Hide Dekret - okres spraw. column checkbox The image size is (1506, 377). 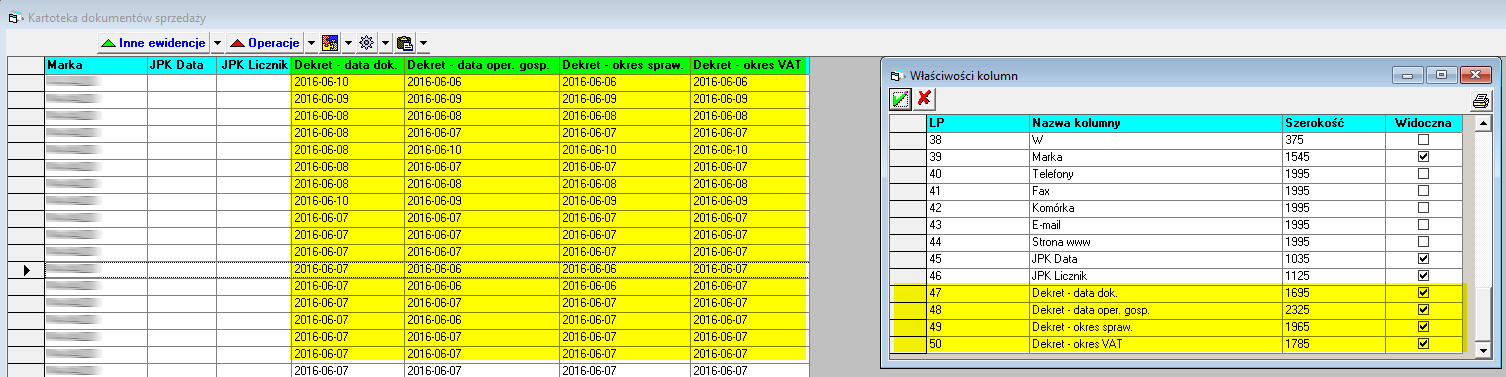pos(1423,327)
